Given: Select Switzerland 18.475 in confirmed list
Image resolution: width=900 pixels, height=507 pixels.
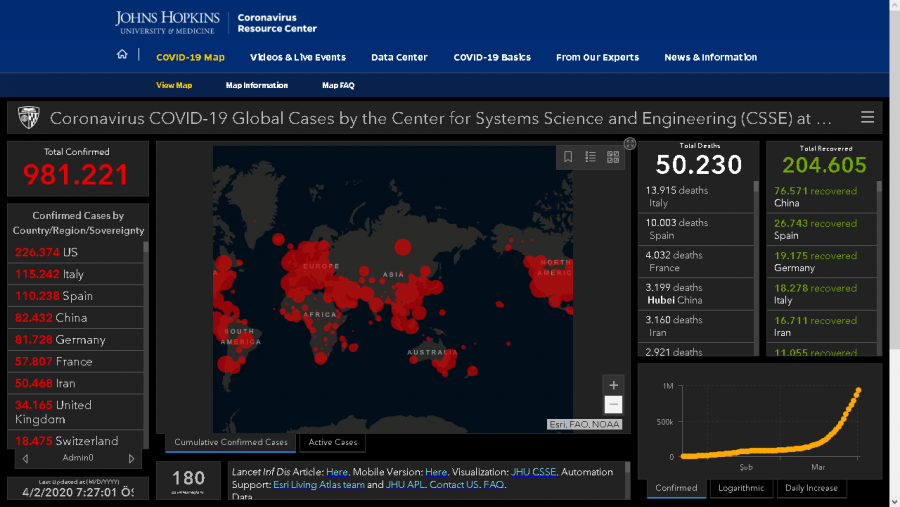Looking at the screenshot, I should 75,440.
